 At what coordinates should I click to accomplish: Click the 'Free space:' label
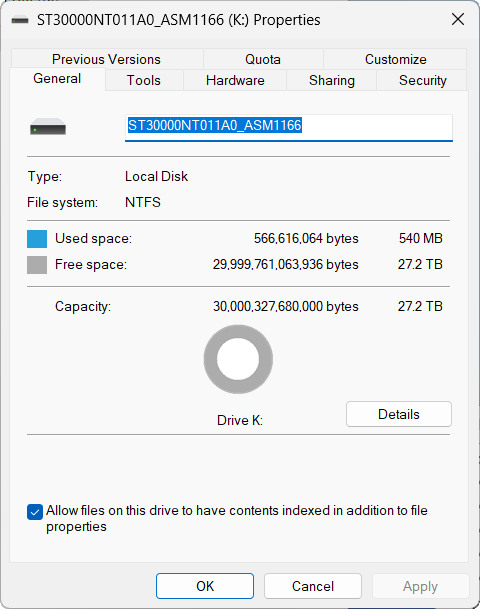91,264
